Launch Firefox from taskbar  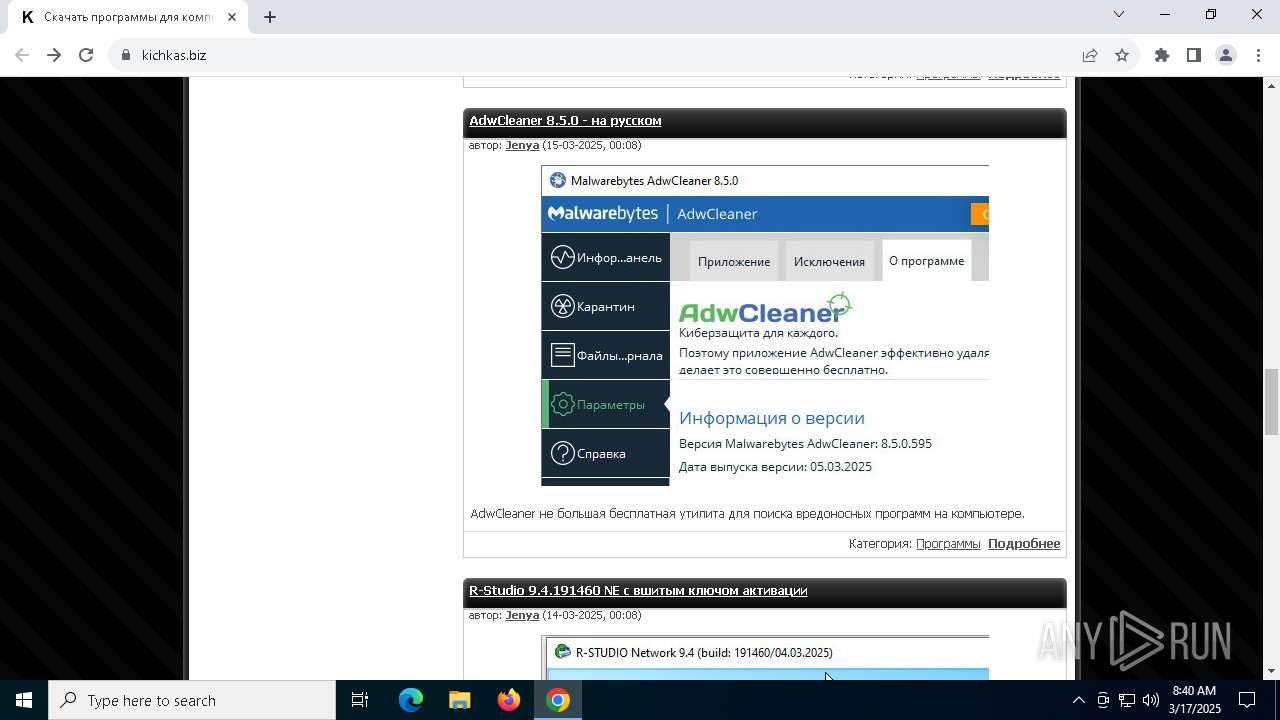point(509,700)
